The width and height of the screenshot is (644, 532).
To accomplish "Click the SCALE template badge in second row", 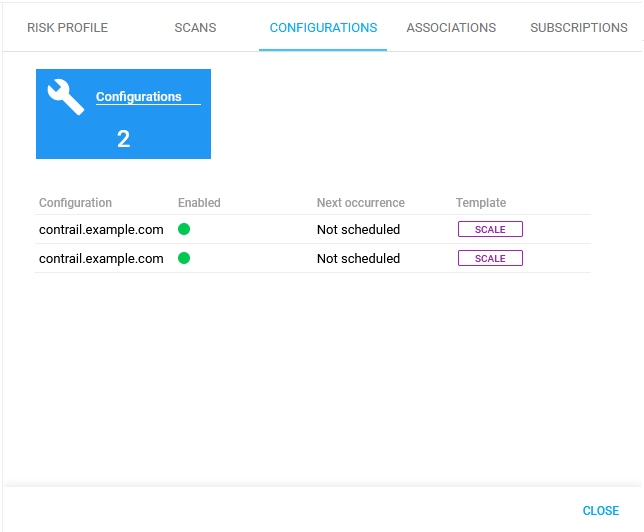I will [x=490, y=258].
